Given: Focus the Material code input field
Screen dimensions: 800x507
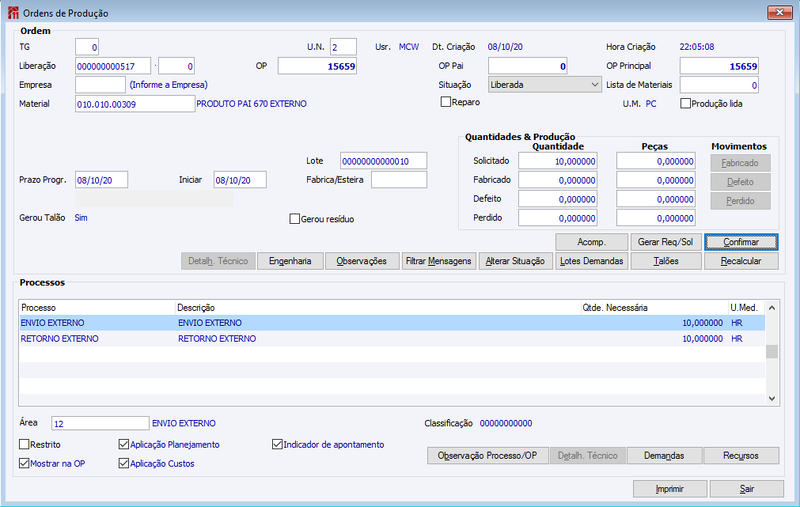Looking at the screenshot, I should (x=135, y=104).
